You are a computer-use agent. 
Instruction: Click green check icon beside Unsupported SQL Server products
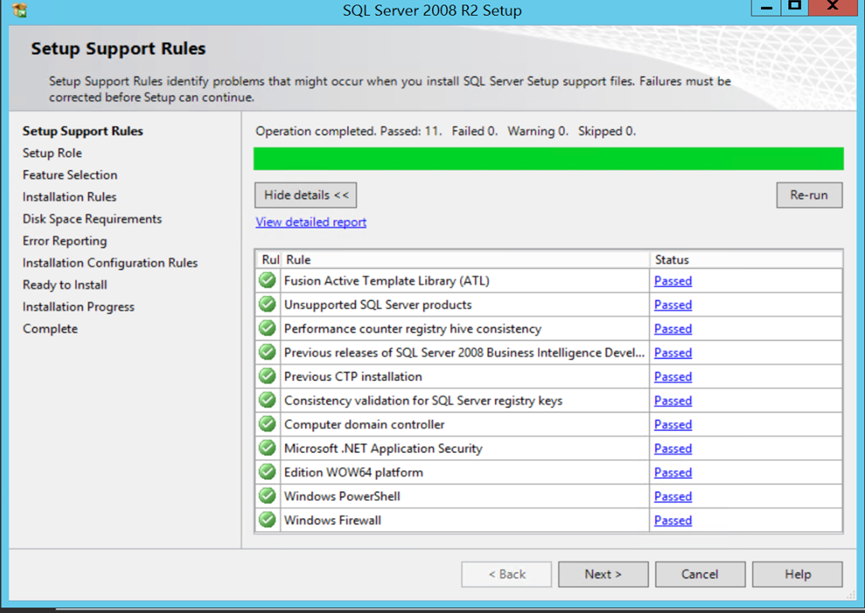coord(267,304)
